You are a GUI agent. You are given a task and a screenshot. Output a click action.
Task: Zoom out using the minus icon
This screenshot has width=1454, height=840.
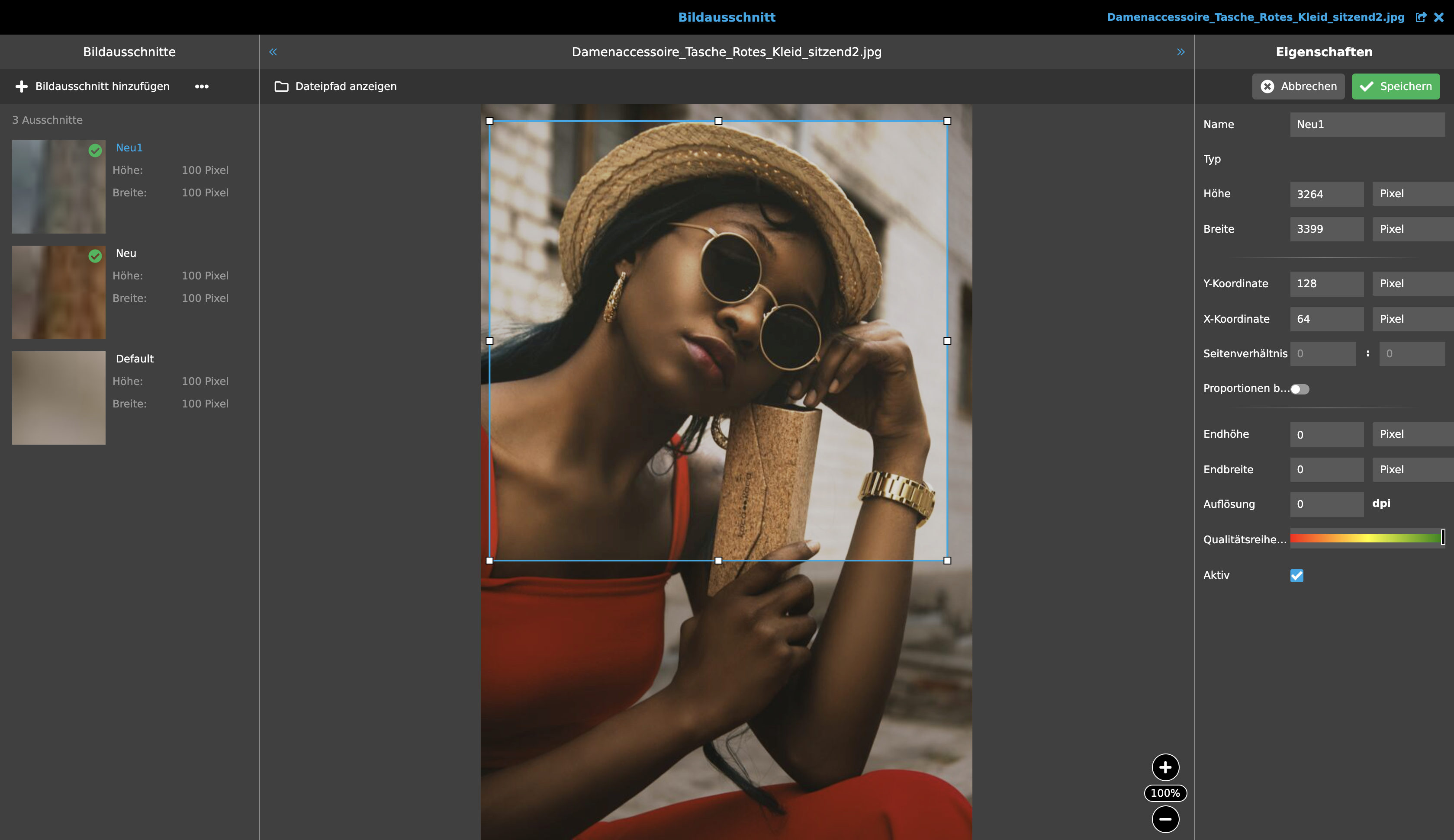1165,819
